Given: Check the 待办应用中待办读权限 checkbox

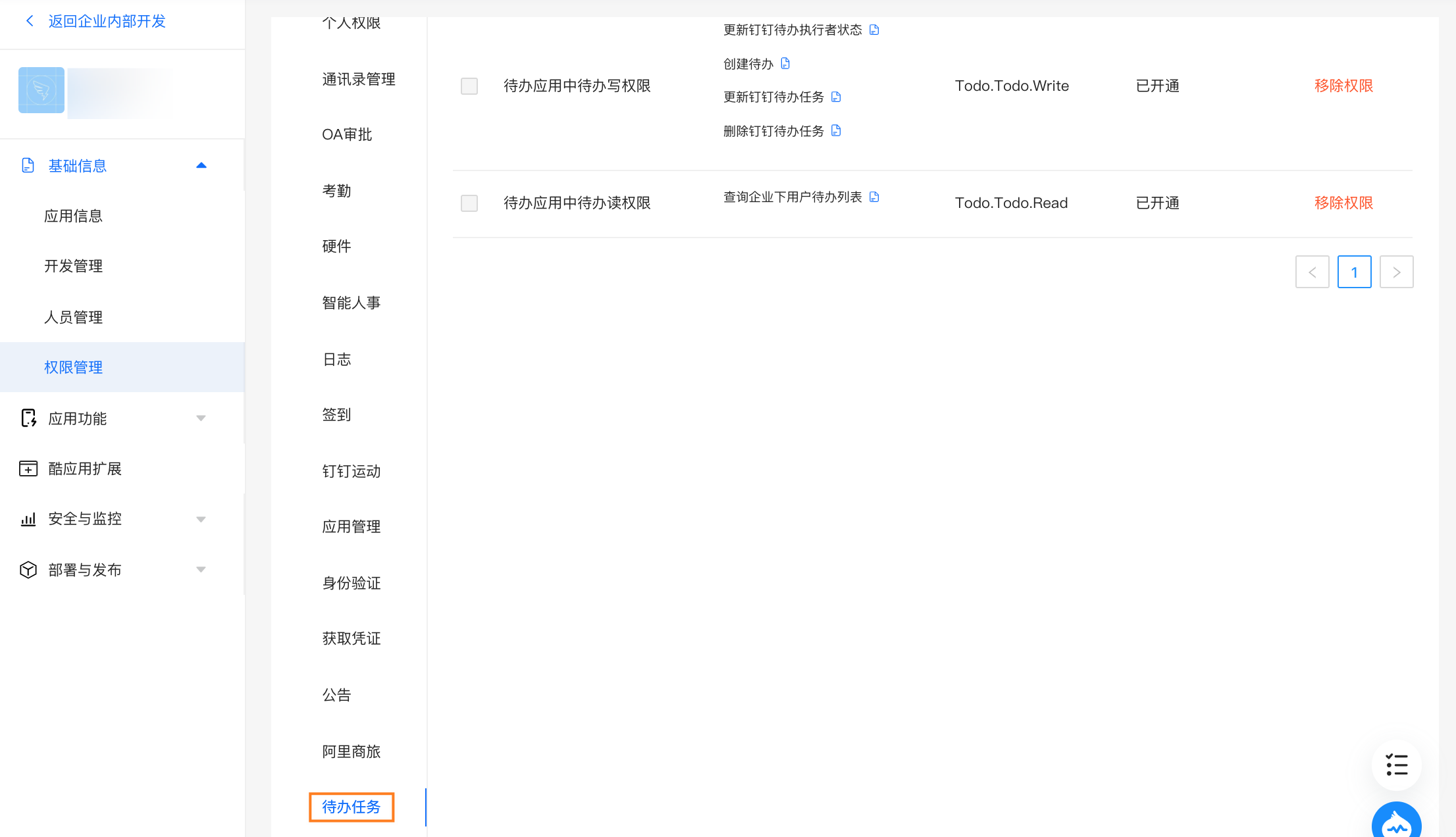Looking at the screenshot, I should 469,203.
